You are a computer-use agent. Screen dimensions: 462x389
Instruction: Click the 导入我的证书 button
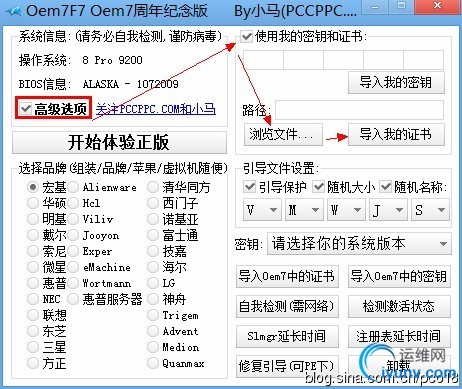396,134
